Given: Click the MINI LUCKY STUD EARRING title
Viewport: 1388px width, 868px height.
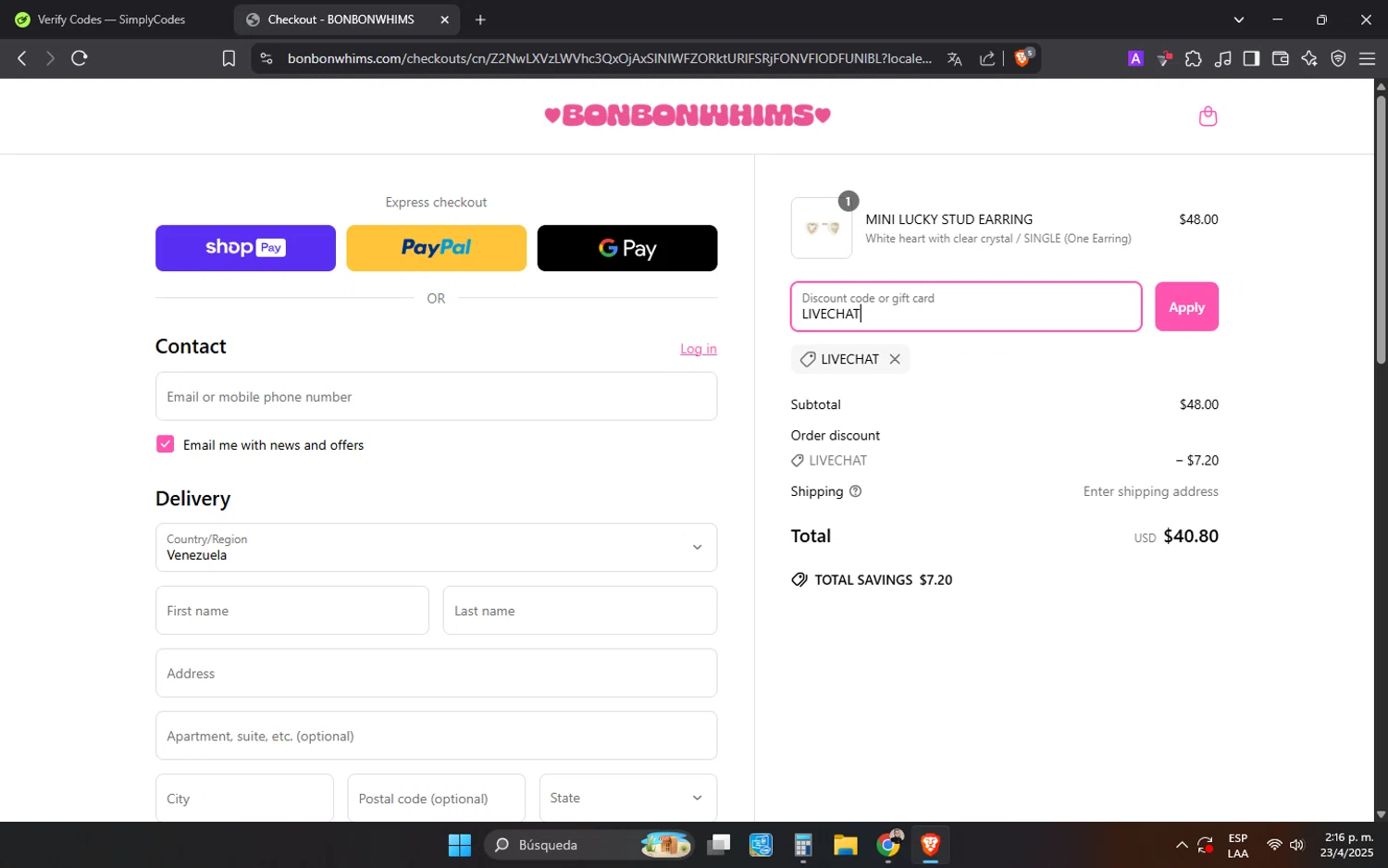Looking at the screenshot, I should tap(949, 219).
